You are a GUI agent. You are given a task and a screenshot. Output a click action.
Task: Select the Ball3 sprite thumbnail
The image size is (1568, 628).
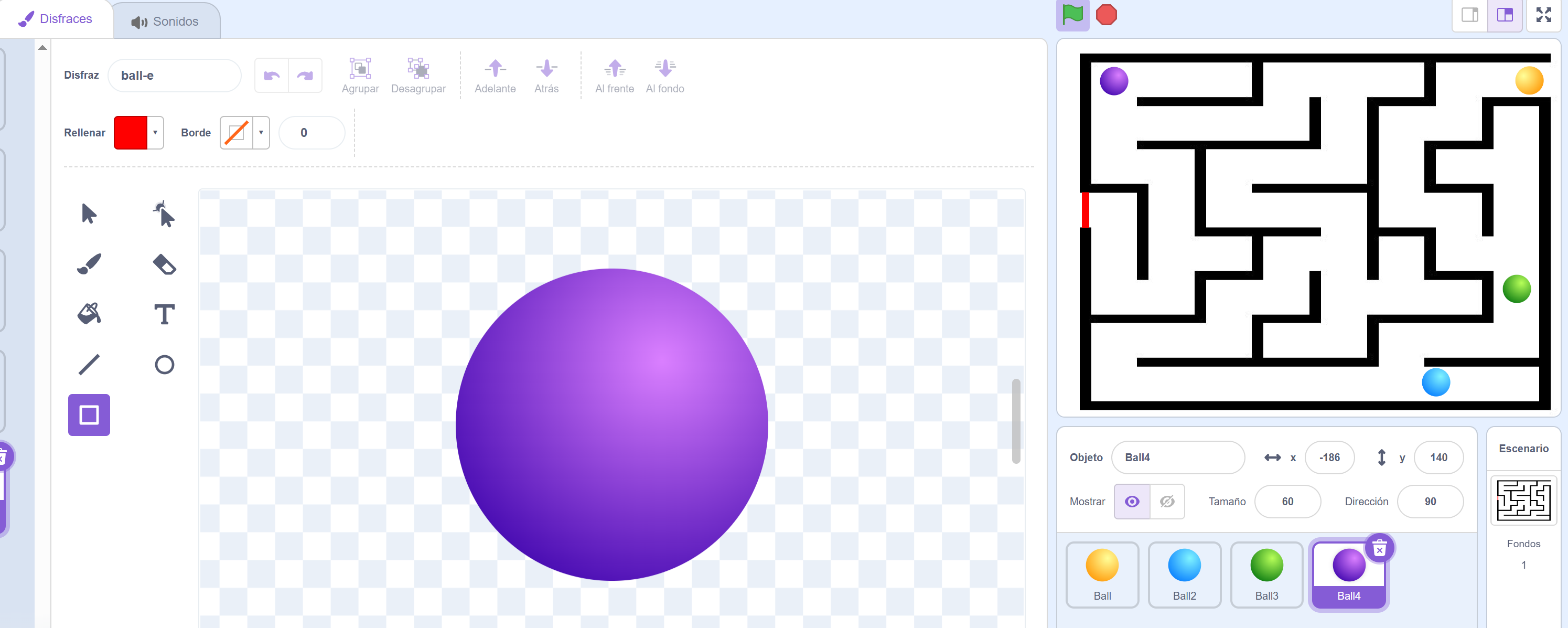[x=1266, y=574]
